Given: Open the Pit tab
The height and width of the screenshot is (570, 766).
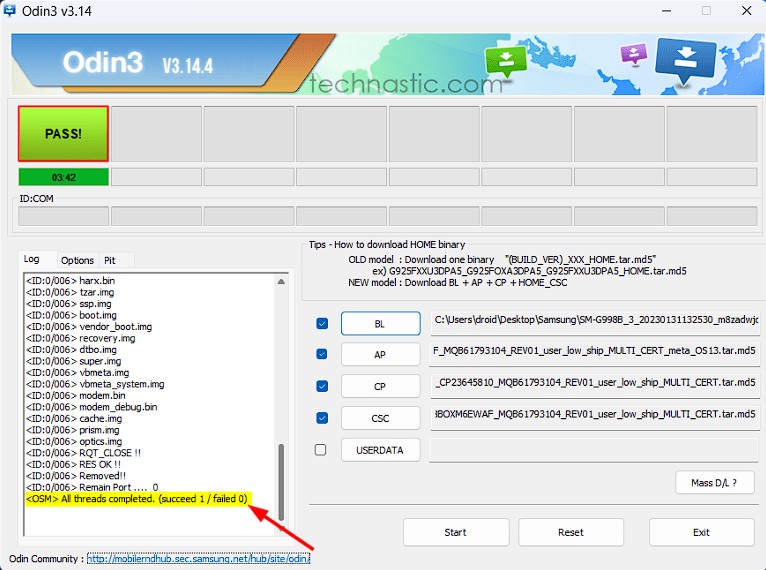Looking at the screenshot, I should pos(110,260).
